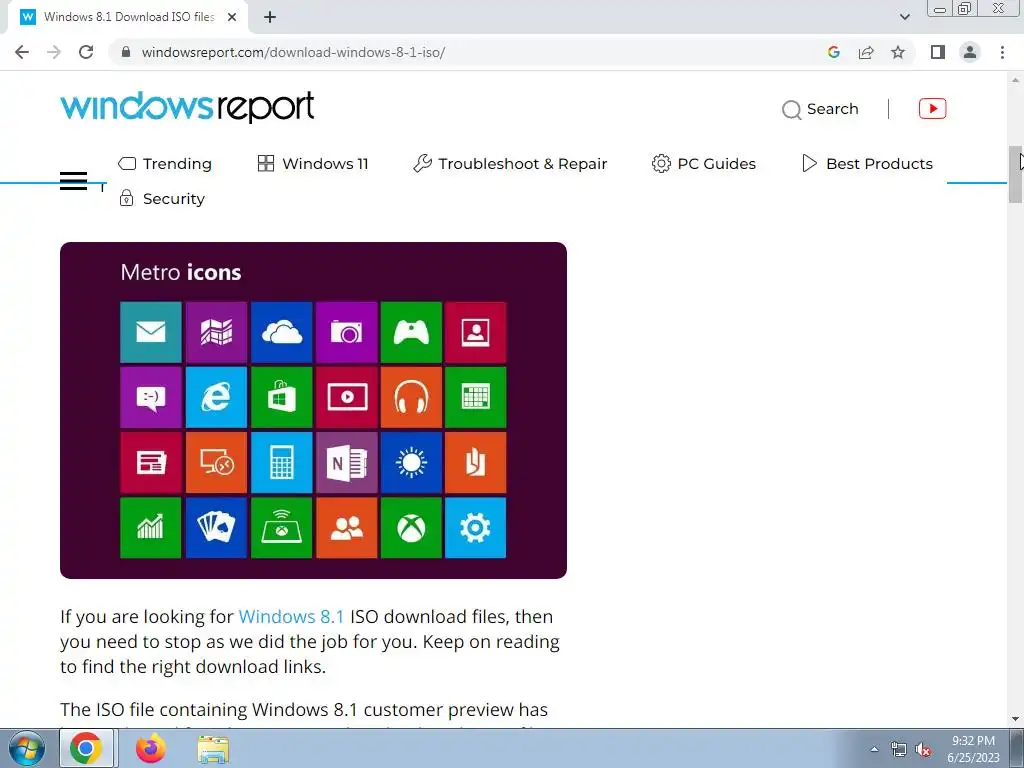Open the taskbar clock showing 9:32 PM
This screenshot has width=1024, height=768.
pyautogui.click(x=973, y=749)
